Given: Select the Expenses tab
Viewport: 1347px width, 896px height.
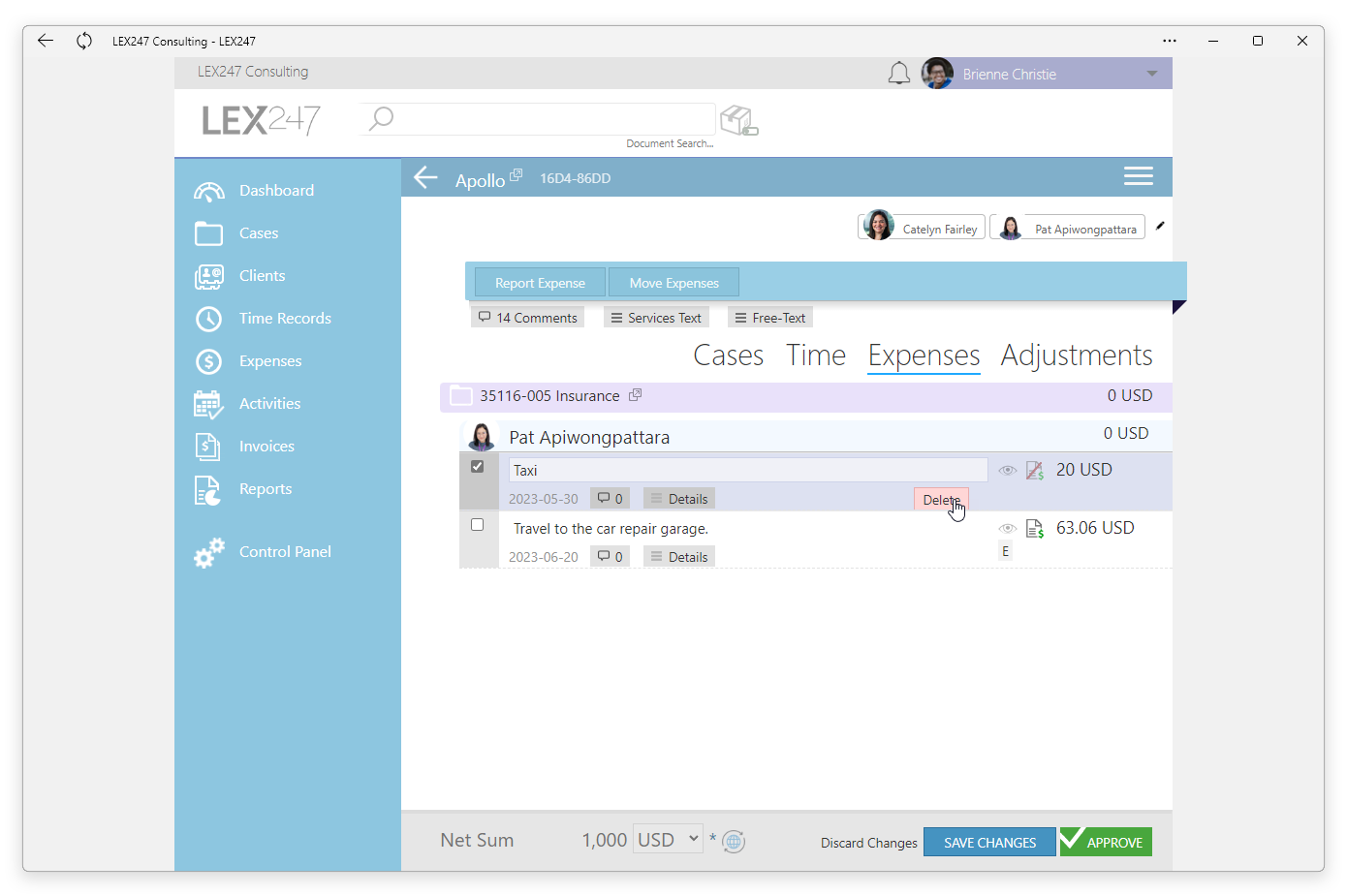Looking at the screenshot, I should point(924,355).
